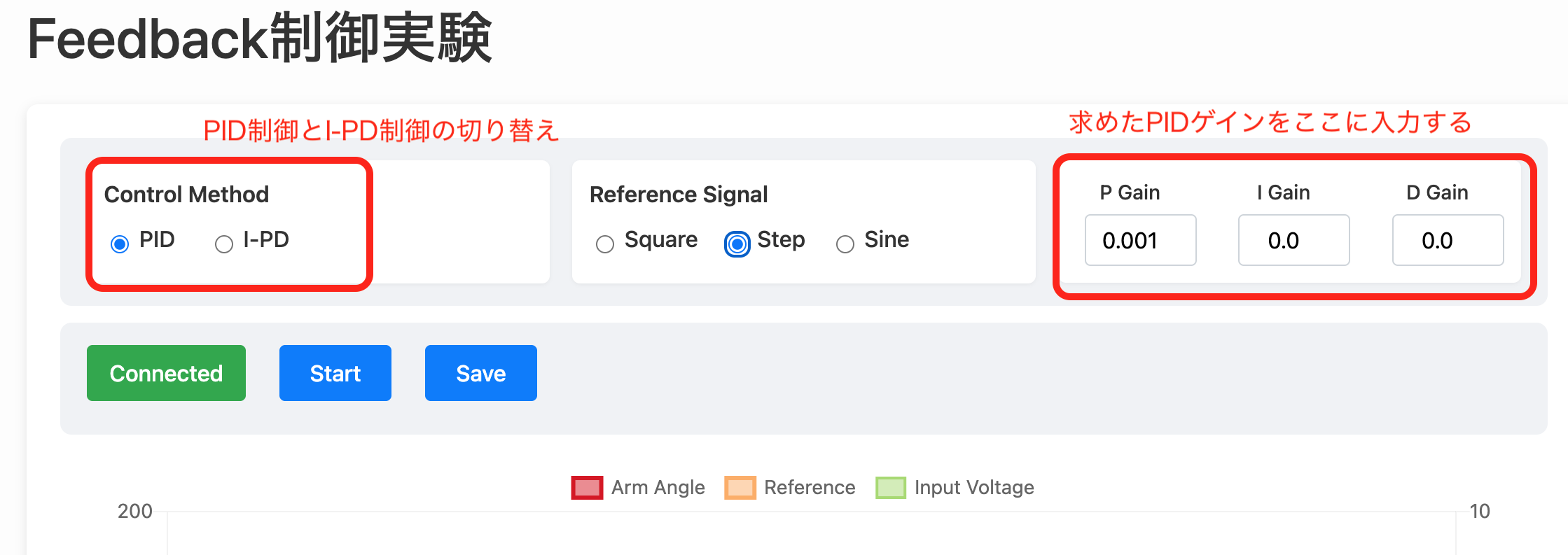1568x555 pixels.
Task: Select the PID control method radio button
Action: [x=120, y=244]
